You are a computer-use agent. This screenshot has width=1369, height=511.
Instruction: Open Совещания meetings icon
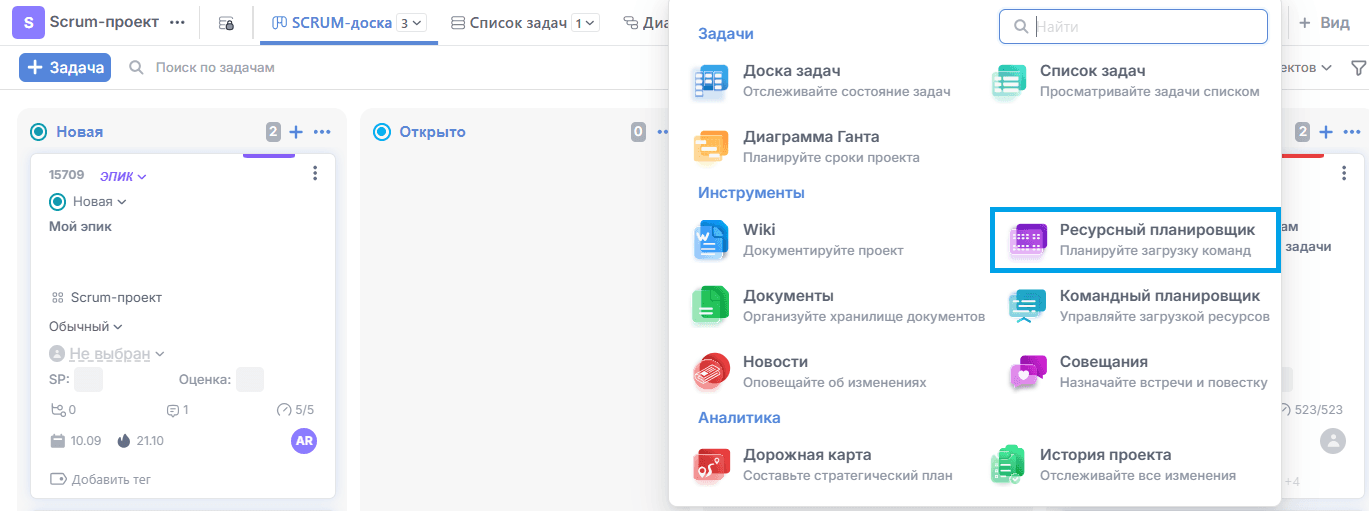(1027, 371)
